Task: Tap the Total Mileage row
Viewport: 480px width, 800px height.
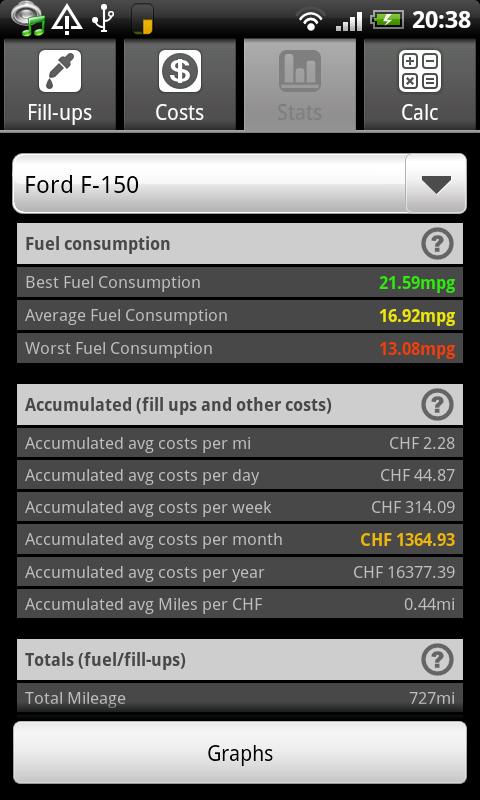Action: (x=240, y=698)
